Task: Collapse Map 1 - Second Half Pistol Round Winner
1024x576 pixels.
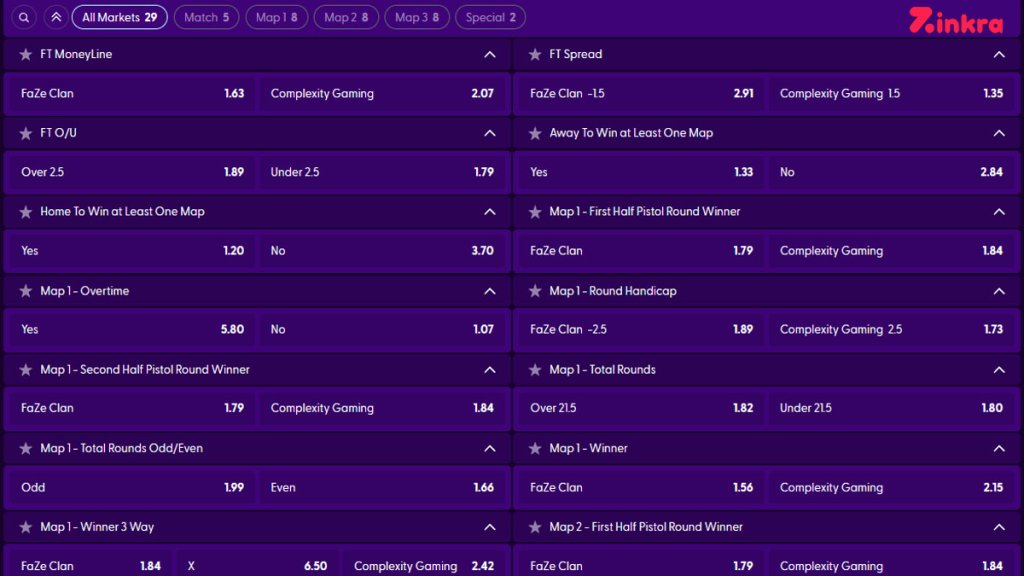Action: [490, 370]
